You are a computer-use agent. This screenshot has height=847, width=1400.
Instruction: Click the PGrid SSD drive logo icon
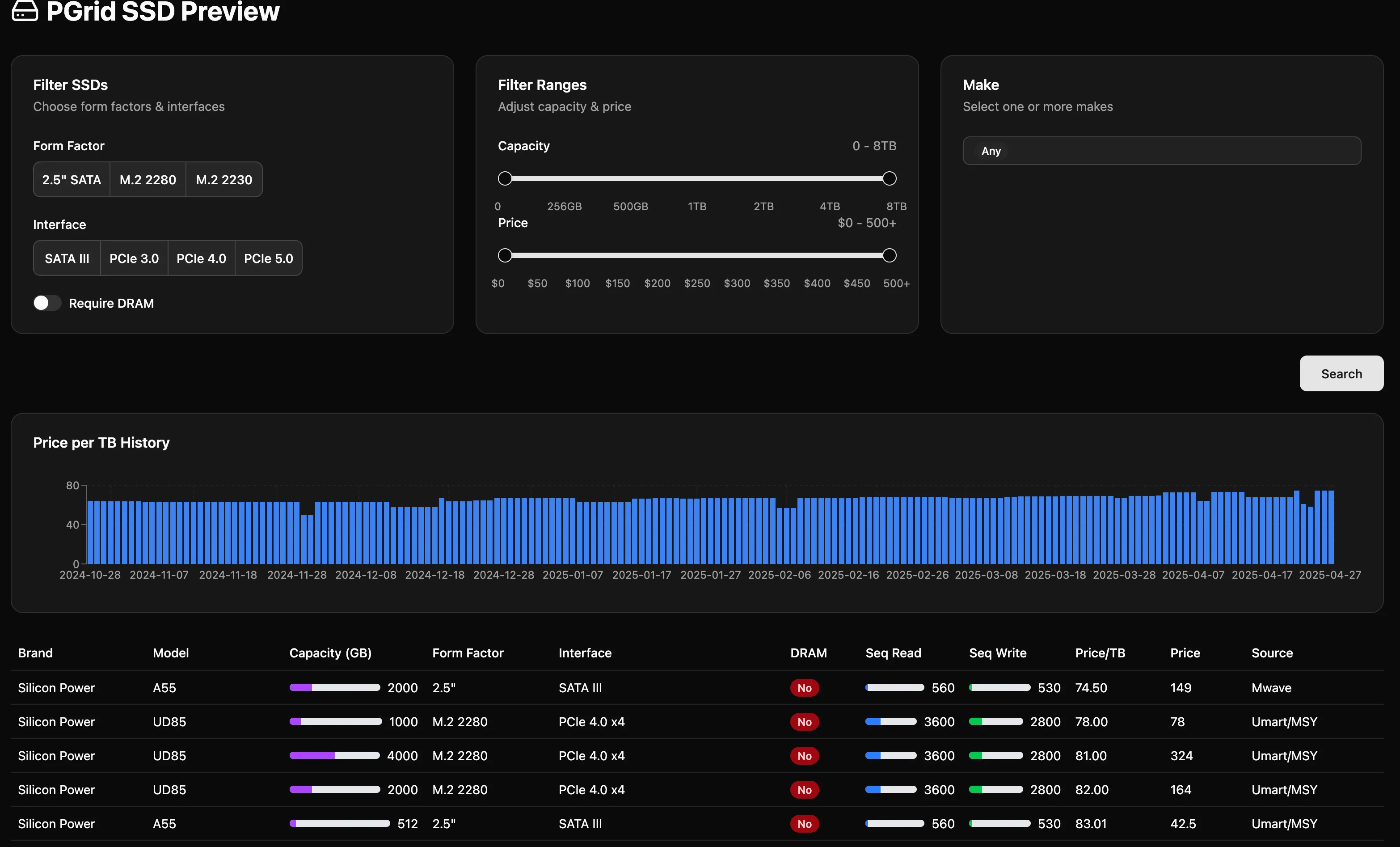(25, 11)
